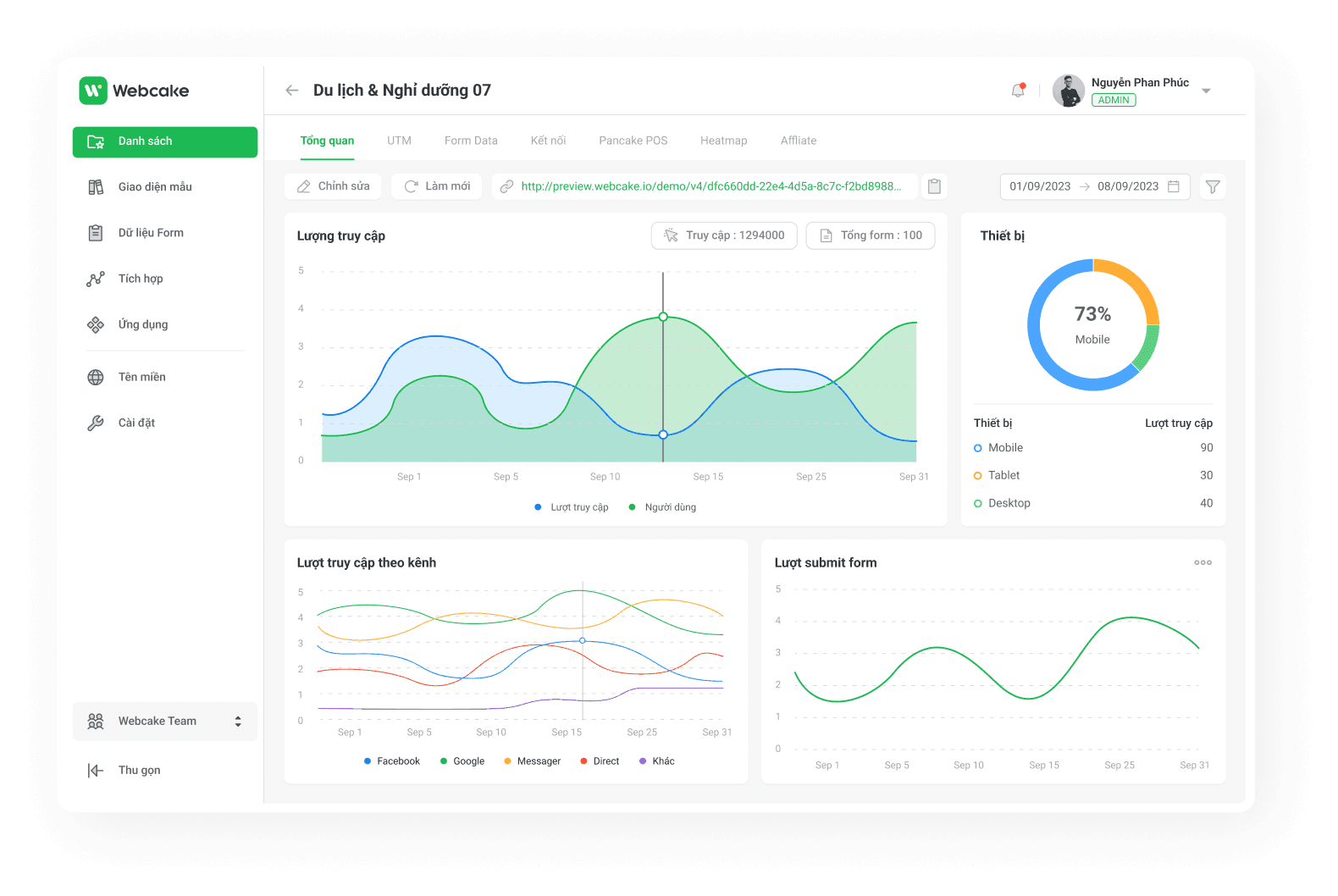Switch to the Tổng quan tab

(x=327, y=141)
